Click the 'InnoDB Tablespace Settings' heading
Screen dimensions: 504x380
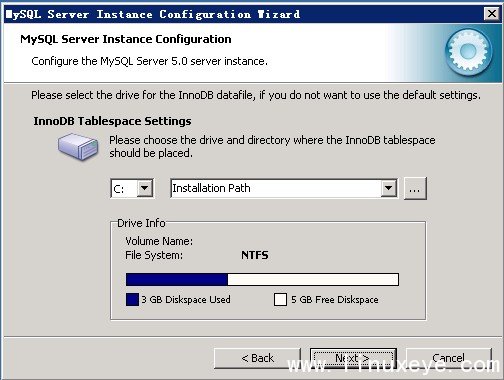click(x=112, y=121)
